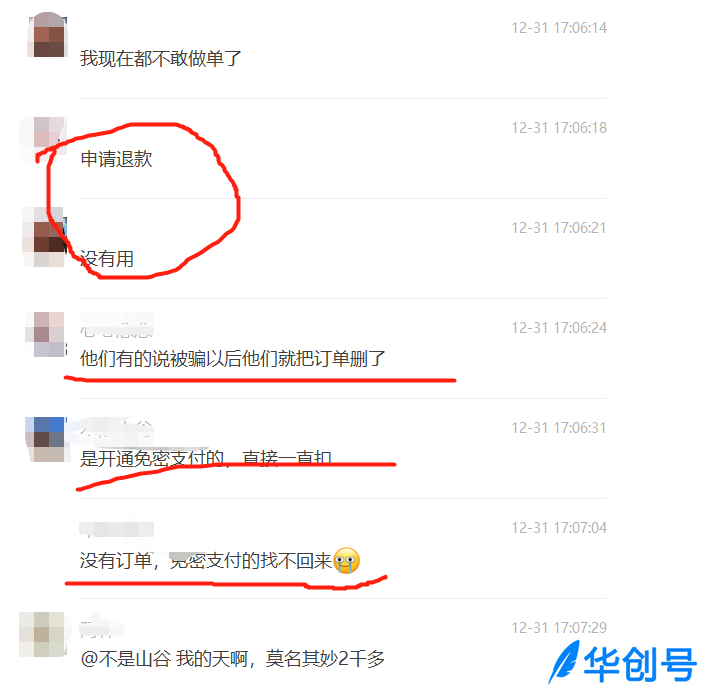This screenshot has height=687, width=702.
Task: Click avatar beside 我现在都不敢做单了 message
Action: [47, 35]
